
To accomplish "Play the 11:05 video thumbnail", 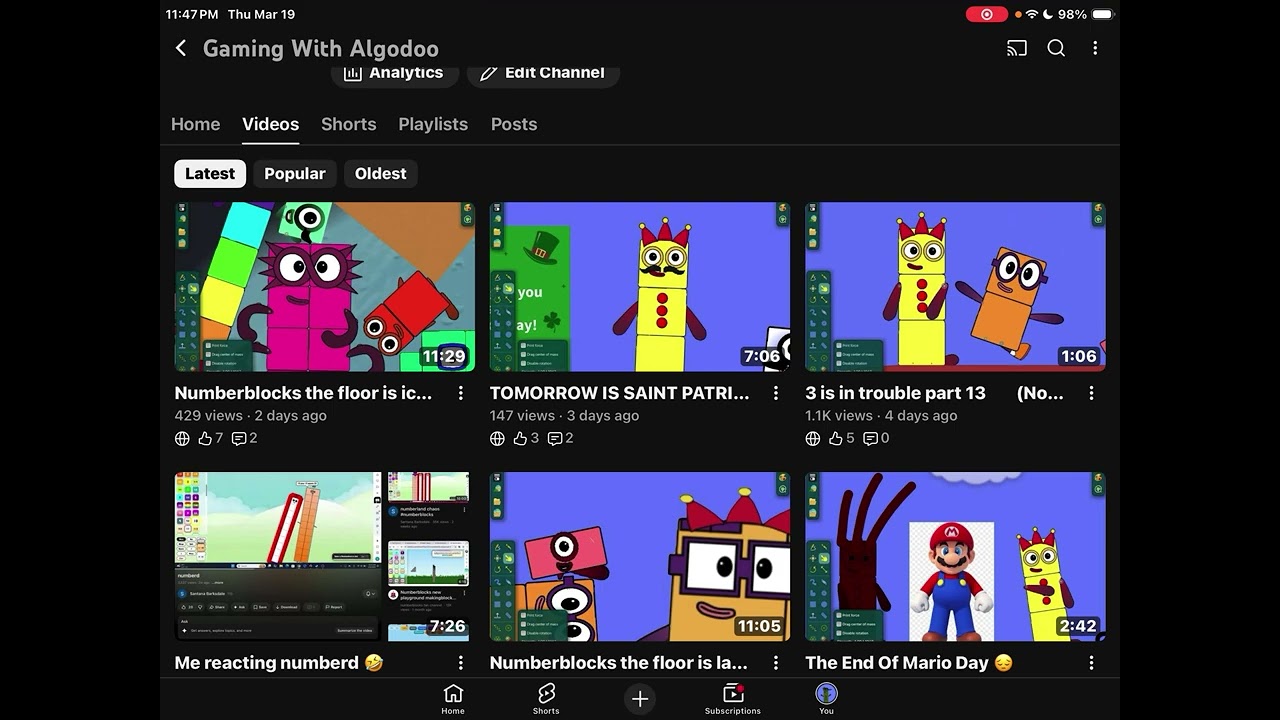I will [x=640, y=557].
